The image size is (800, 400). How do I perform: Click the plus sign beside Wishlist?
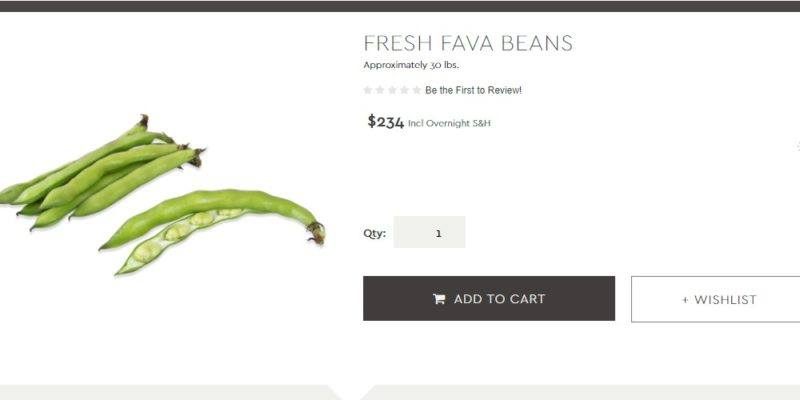685,300
